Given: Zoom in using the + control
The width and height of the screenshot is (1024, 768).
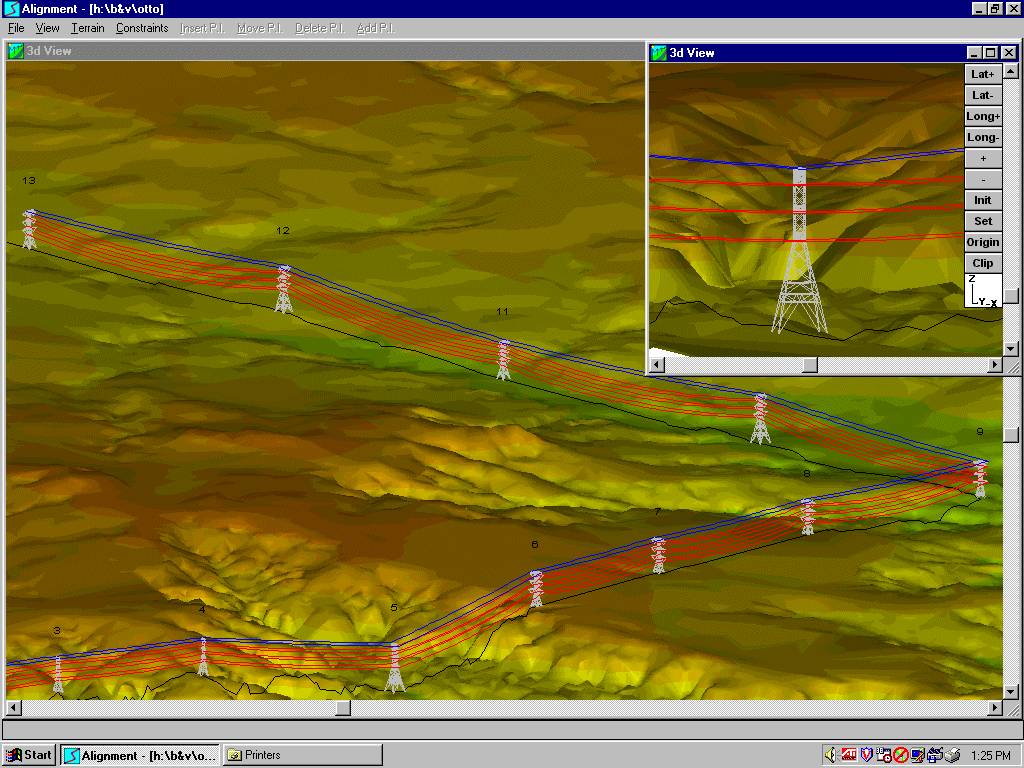Looking at the screenshot, I should [x=982, y=158].
